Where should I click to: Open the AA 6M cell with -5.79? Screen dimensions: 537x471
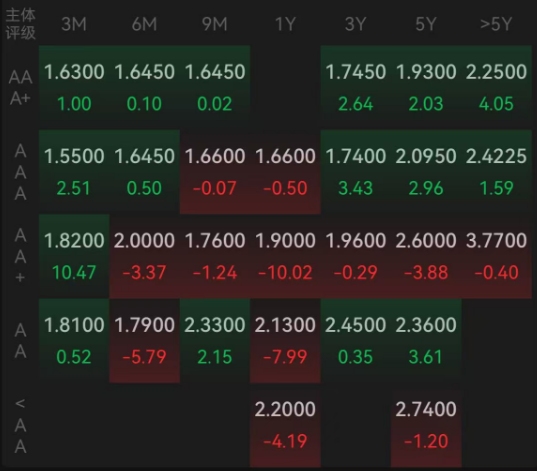(145, 340)
